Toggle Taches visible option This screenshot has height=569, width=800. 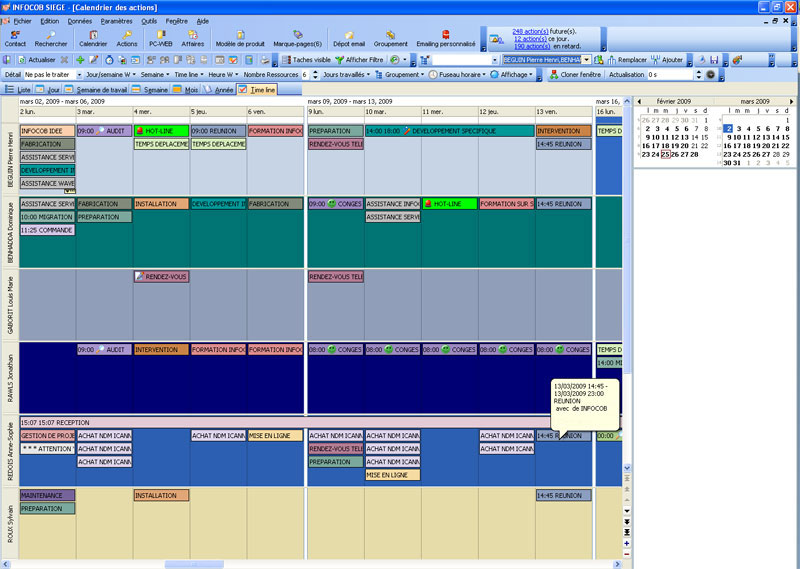(305, 60)
